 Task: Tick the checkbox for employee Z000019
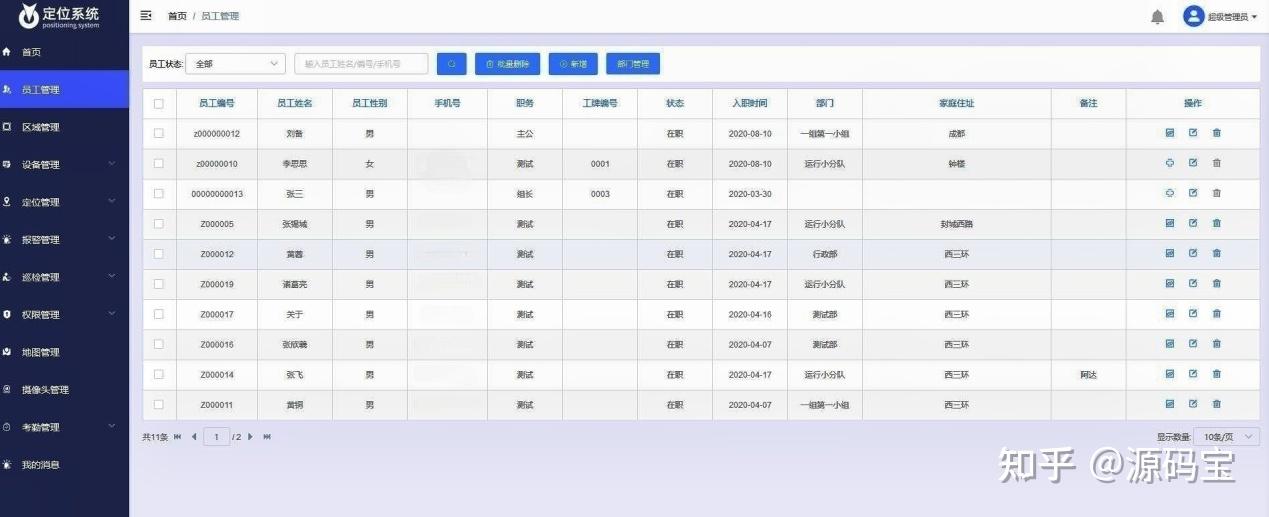pos(158,284)
